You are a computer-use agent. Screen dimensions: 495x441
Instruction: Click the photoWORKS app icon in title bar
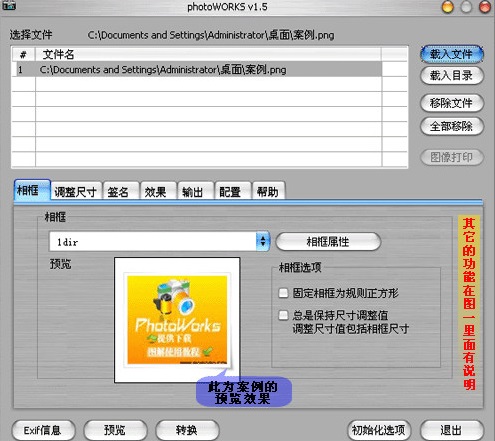pos(9,5)
